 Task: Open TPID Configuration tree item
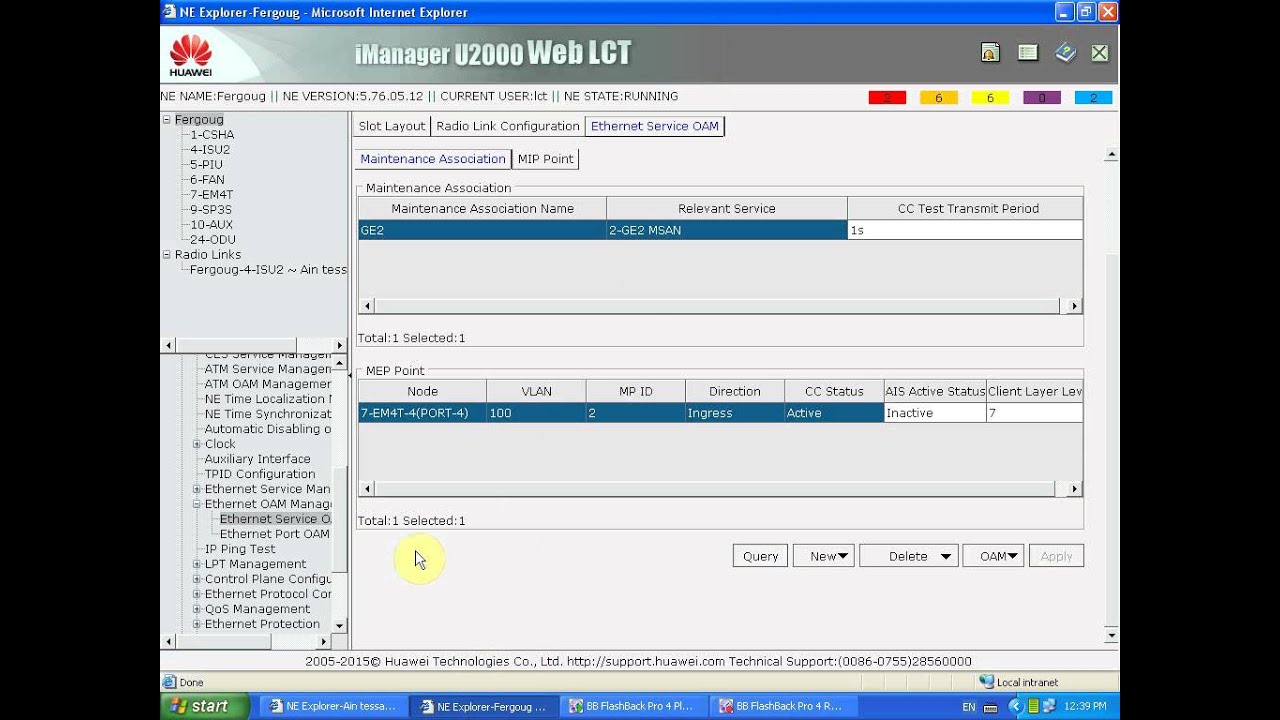260,474
